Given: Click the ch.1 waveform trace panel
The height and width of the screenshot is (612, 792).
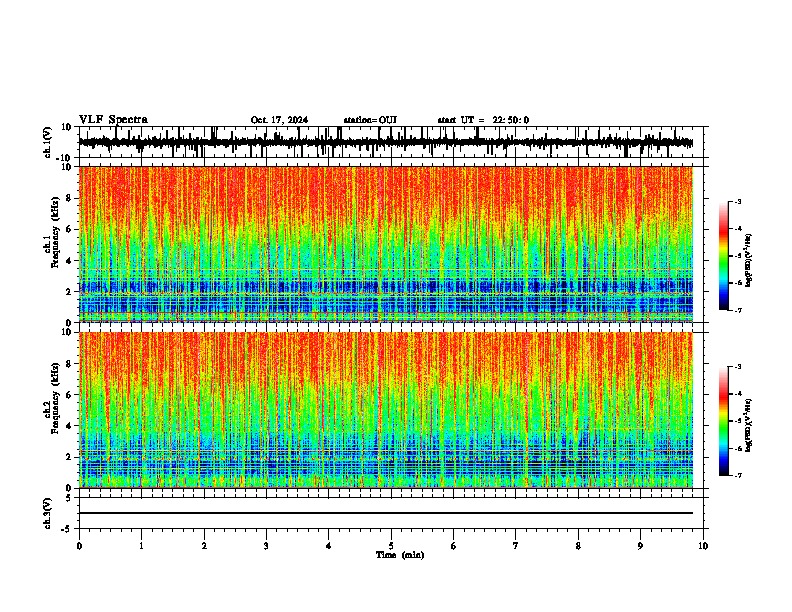Looking at the screenshot, I should pyautogui.click(x=391, y=142).
